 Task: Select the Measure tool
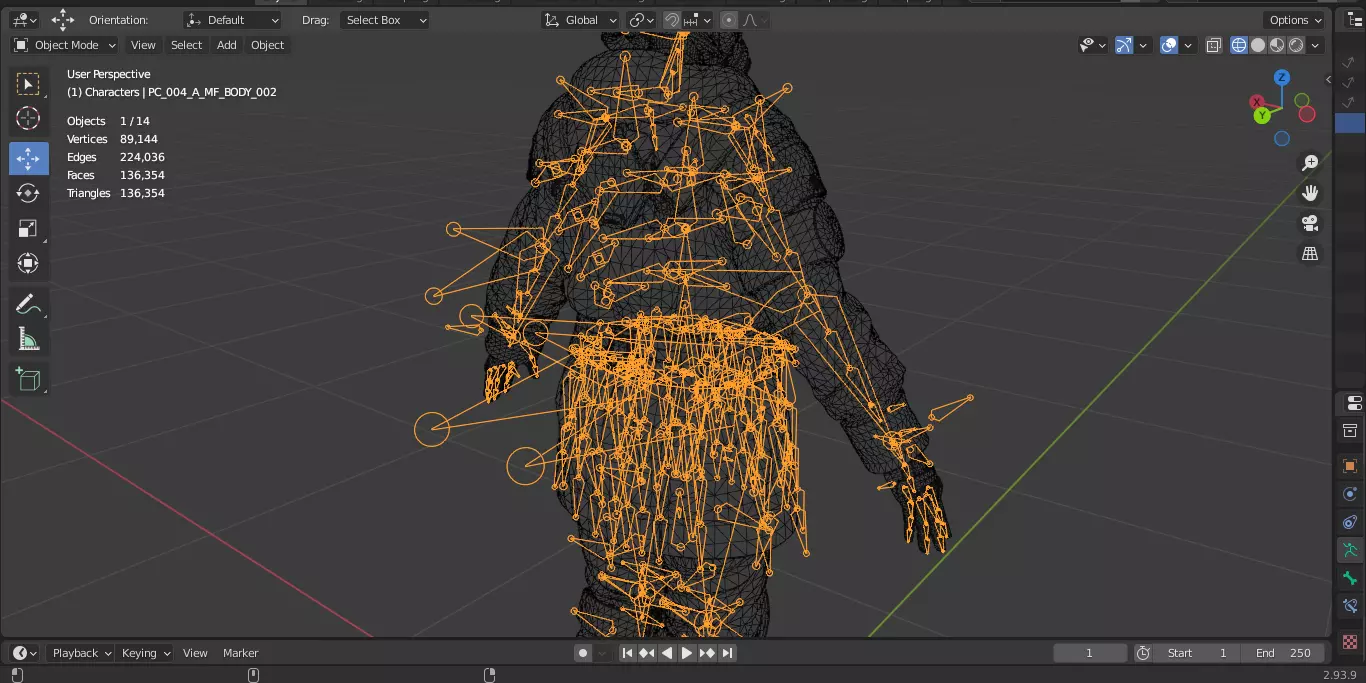pyautogui.click(x=28, y=339)
